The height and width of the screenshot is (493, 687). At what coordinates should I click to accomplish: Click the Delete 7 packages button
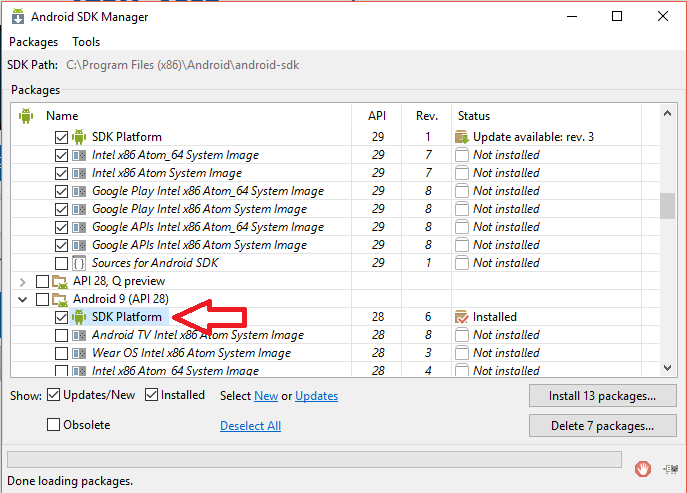point(602,426)
